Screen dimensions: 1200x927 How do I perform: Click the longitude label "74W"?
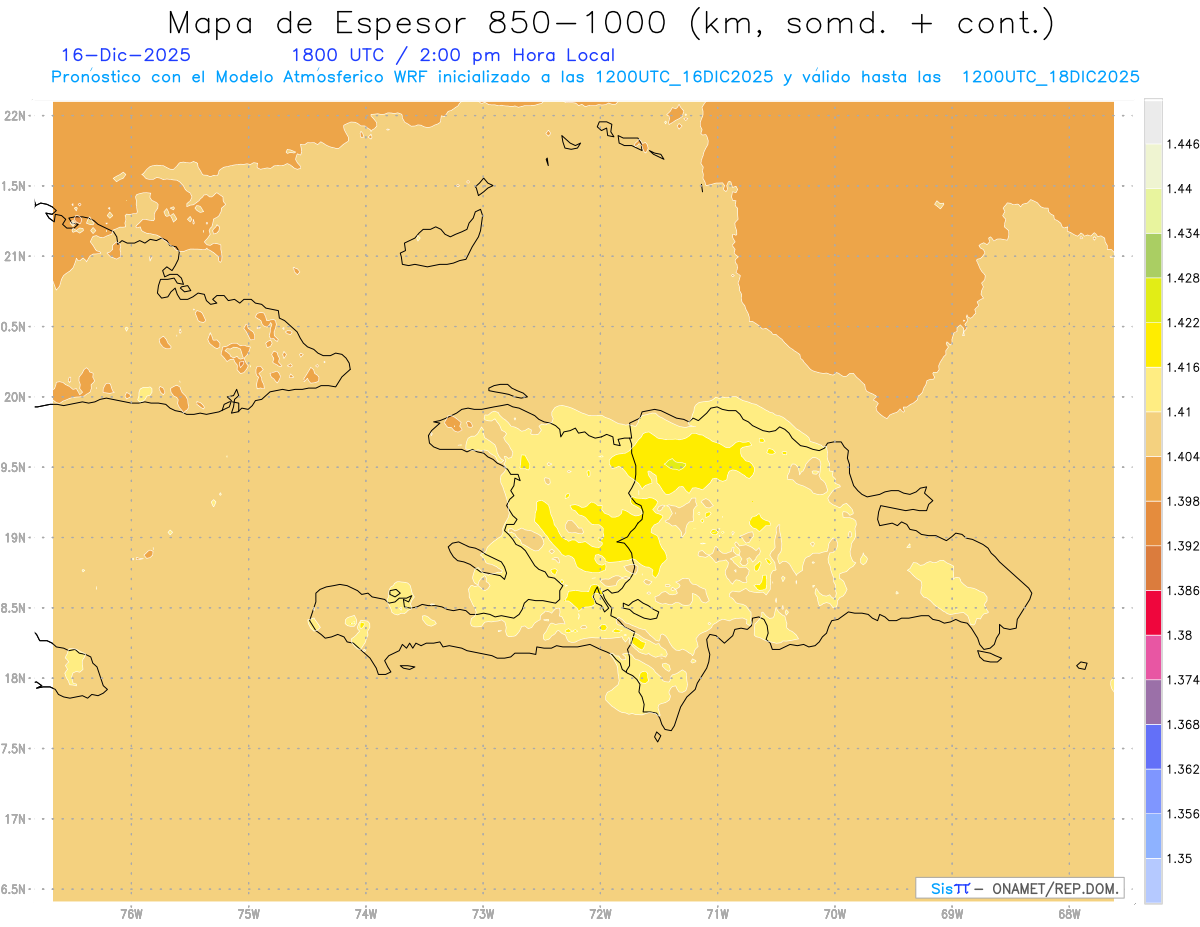click(366, 915)
